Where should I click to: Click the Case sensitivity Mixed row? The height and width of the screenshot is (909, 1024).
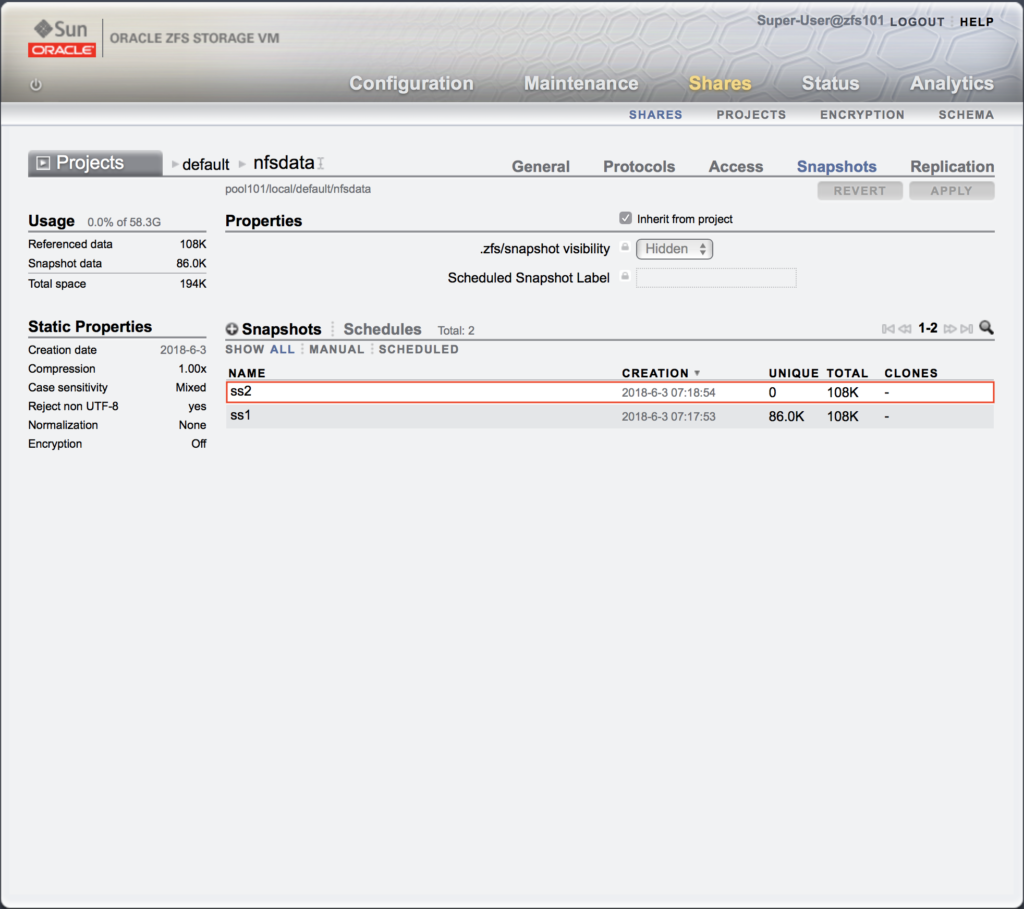[x=117, y=388]
